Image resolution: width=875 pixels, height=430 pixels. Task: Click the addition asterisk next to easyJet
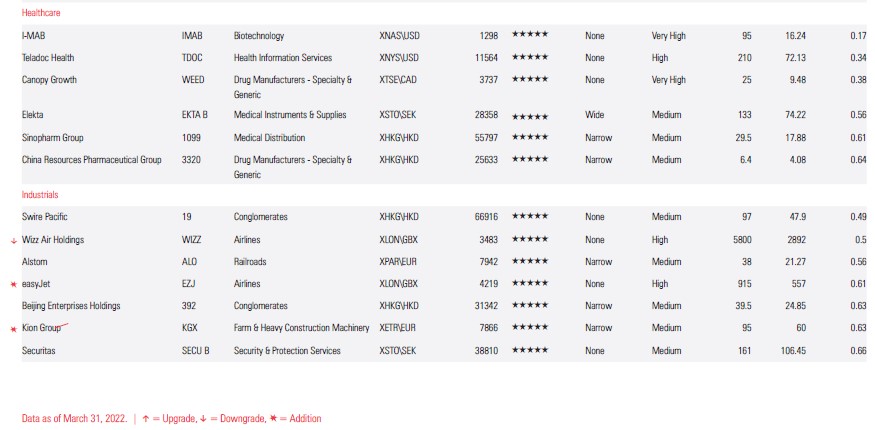pyautogui.click(x=13, y=285)
